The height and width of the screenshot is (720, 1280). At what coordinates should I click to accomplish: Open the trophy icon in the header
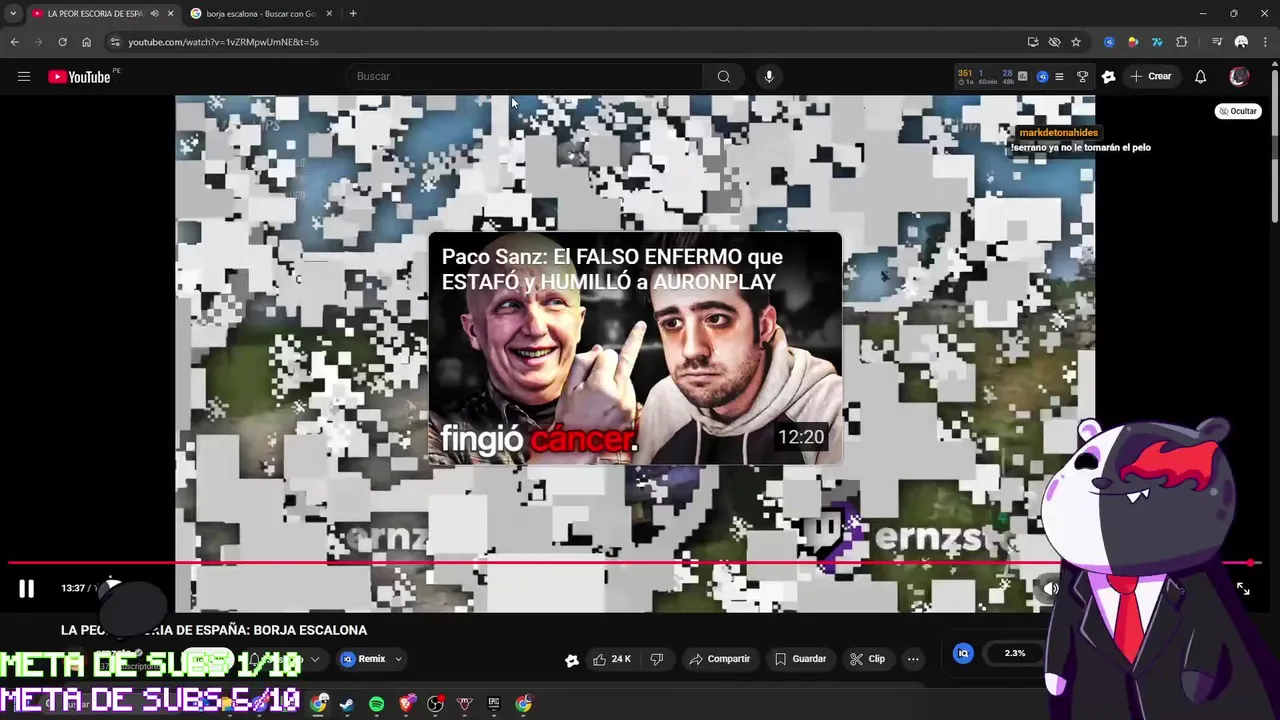pyautogui.click(x=1082, y=76)
